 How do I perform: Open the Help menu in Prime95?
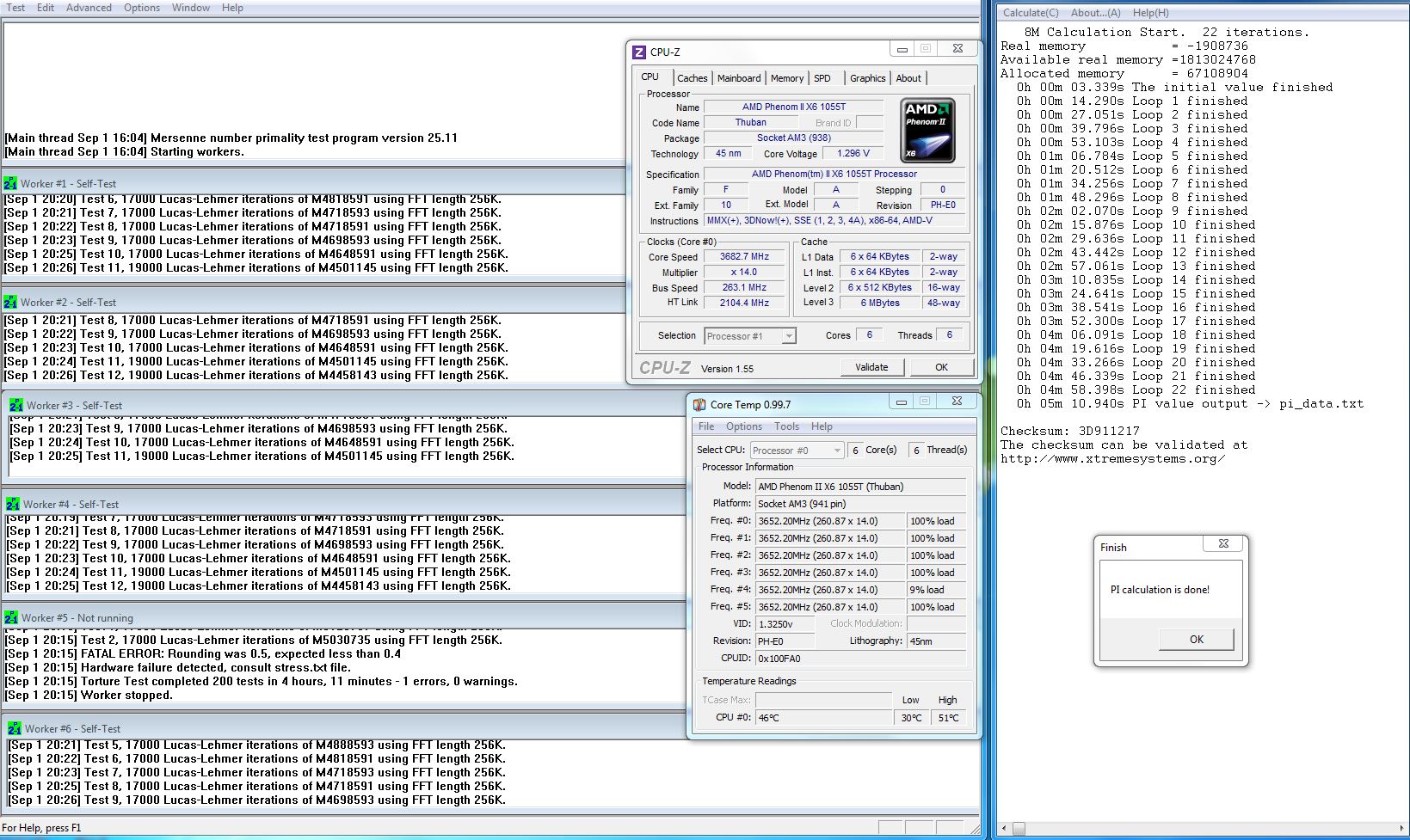pos(232,8)
